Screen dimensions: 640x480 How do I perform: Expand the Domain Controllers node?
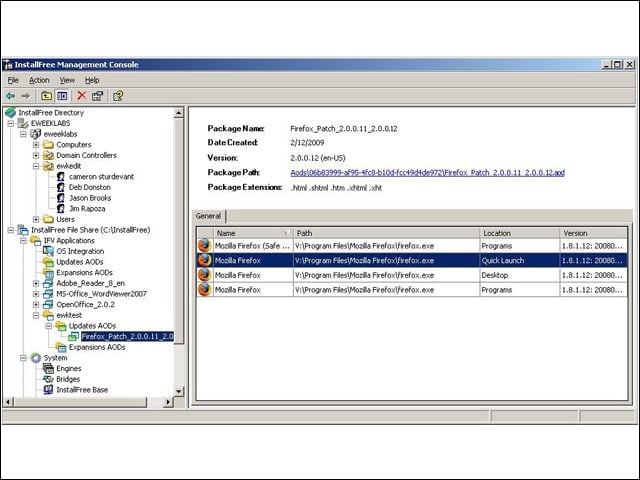click(x=36, y=155)
